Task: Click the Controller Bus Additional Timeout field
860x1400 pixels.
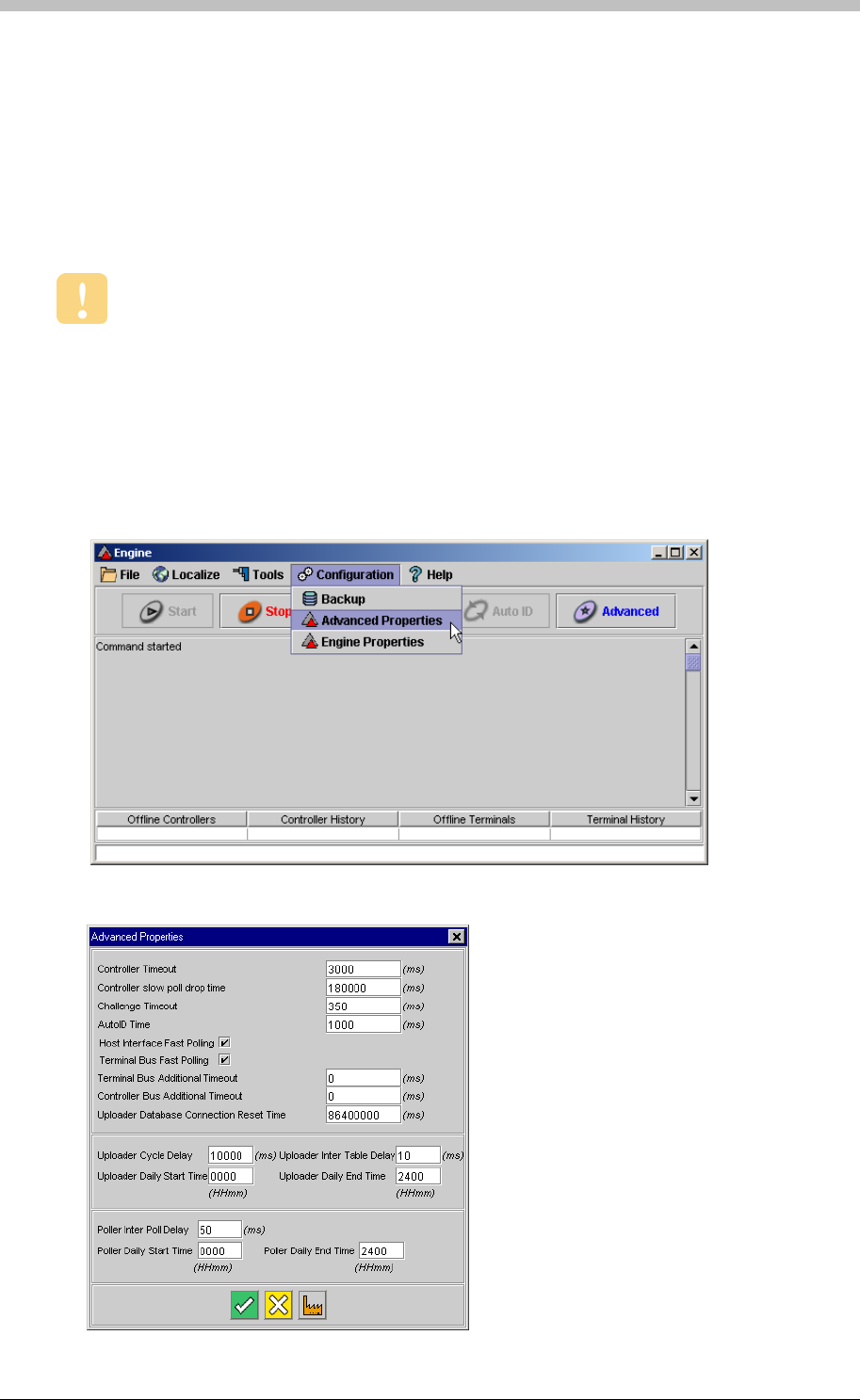Action: click(364, 1096)
